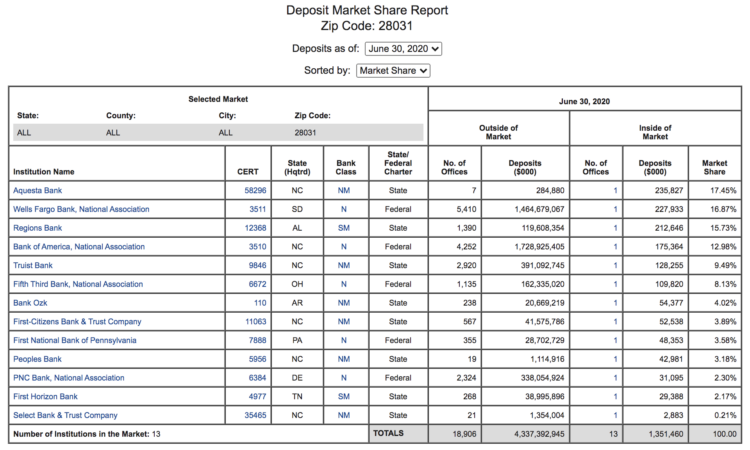Open the 'Sorted by' Market Share dropdown

pyautogui.click(x=393, y=71)
